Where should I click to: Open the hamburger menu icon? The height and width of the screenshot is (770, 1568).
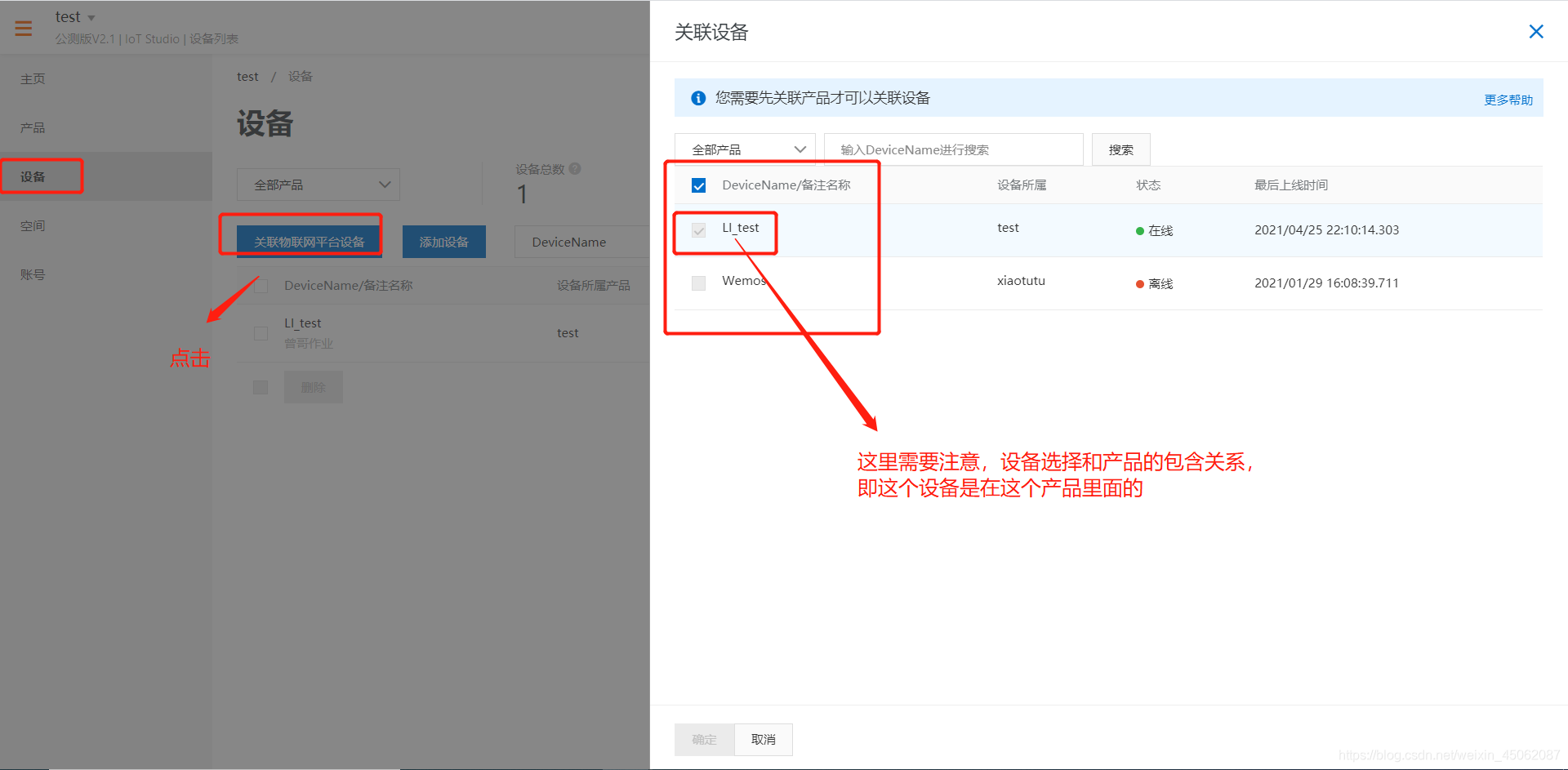[24, 29]
